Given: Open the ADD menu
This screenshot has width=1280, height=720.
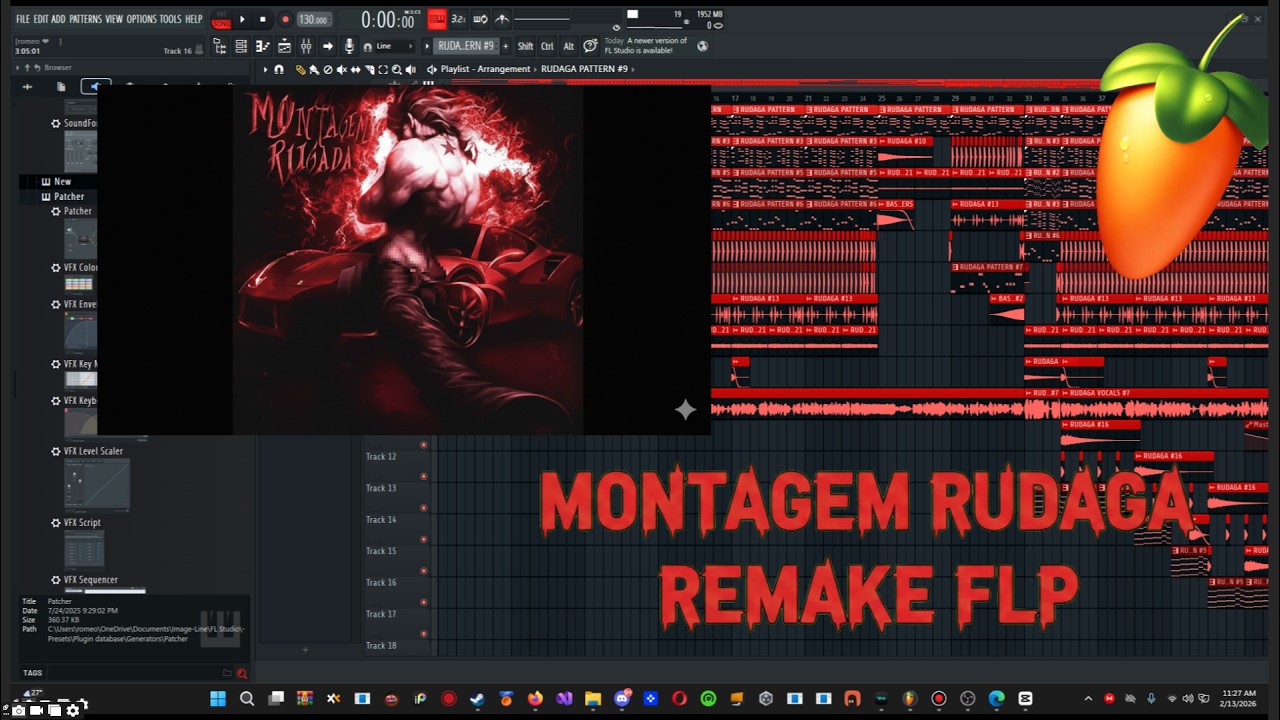Looking at the screenshot, I should click(58, 19).
